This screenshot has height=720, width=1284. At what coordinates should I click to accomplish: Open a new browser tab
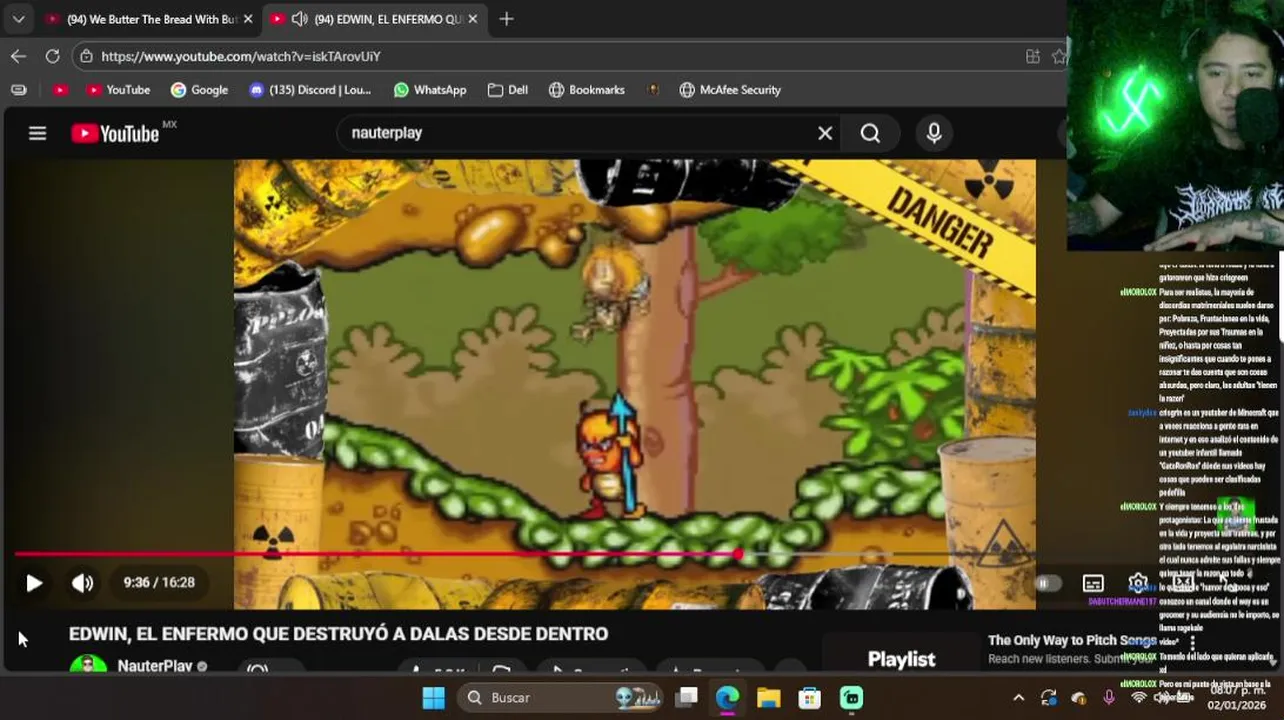pos(506,19)
